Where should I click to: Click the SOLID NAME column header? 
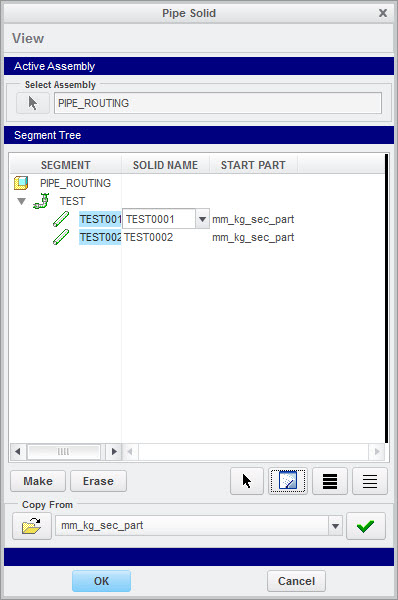[165, 165]
